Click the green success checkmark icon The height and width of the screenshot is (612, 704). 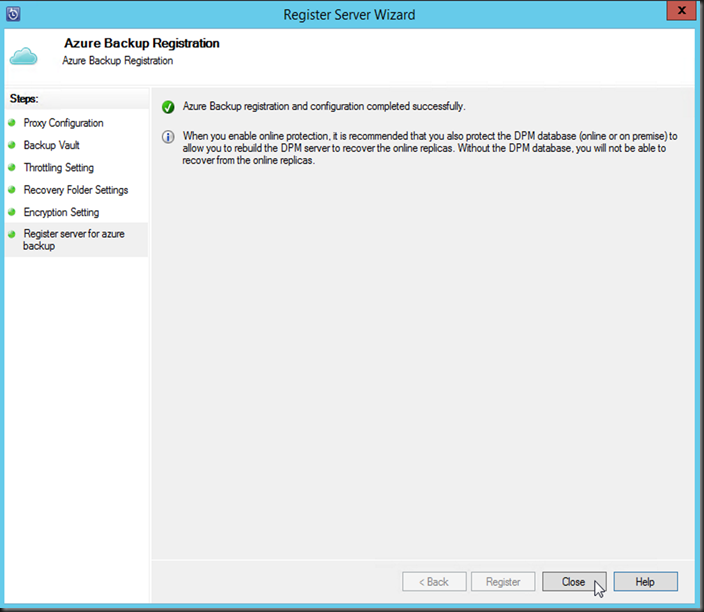pyautogui.click(x=168, y=107)
